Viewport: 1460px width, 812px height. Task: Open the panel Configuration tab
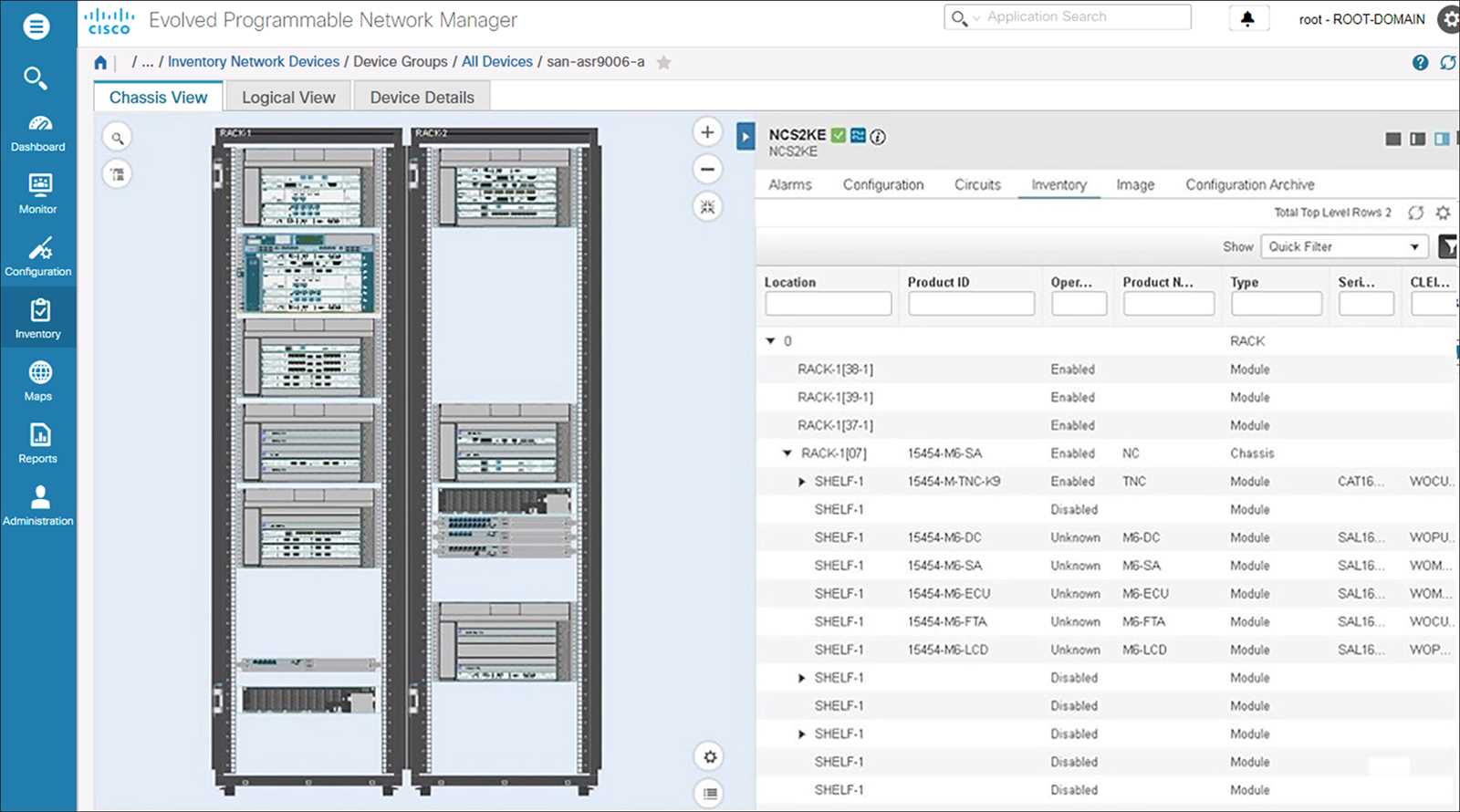click(883, 184)
